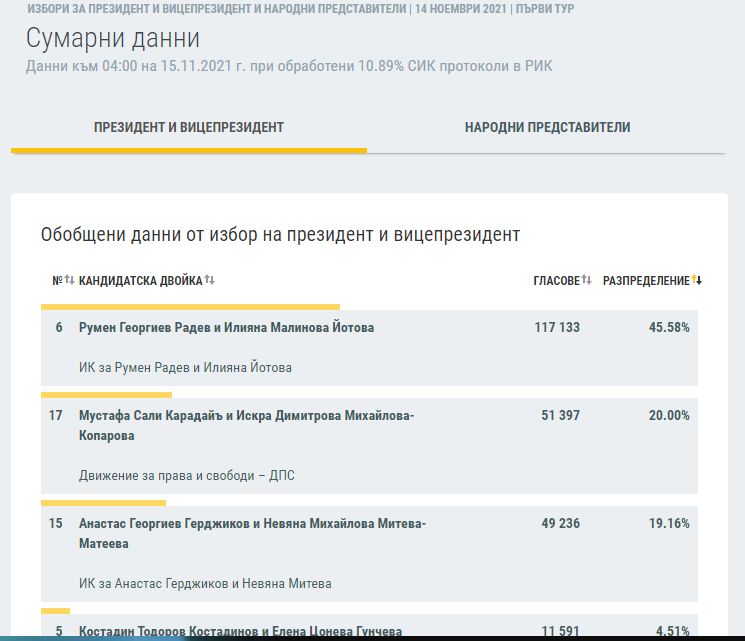Click the Разпределение column header text
This screenshot has width=745, height=641.
(x=646, y=281)
